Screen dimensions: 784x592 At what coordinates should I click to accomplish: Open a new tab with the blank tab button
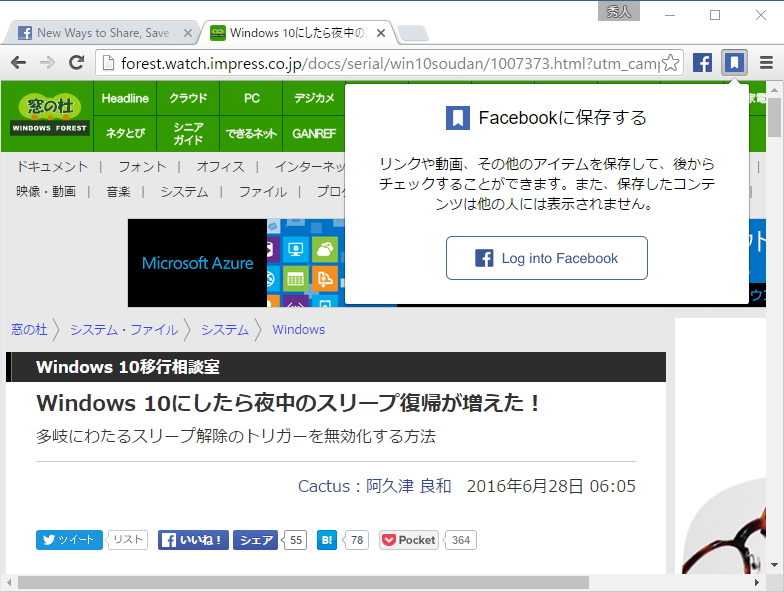coord(414,33)
